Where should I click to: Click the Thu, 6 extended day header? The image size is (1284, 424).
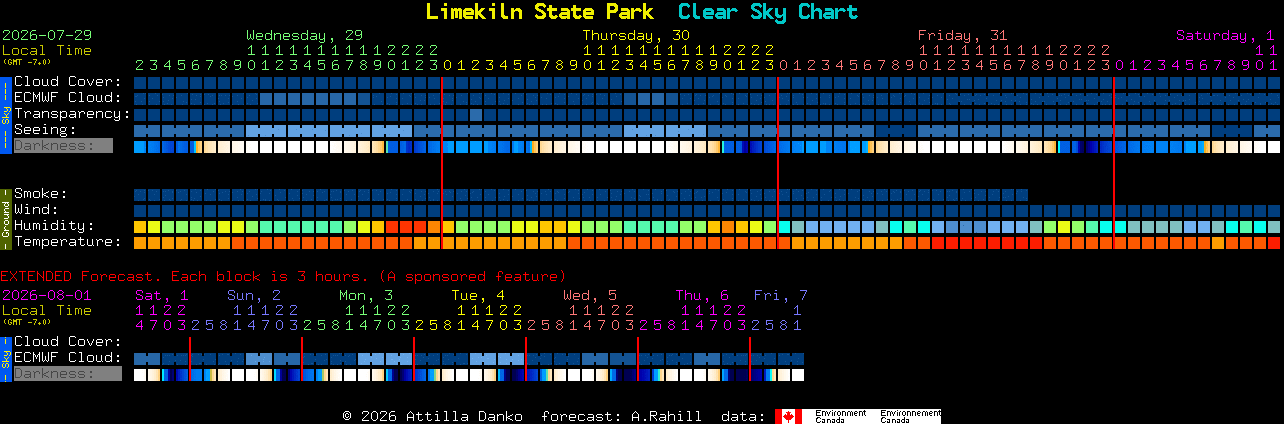pyautogui.click(x=702, y=295)
